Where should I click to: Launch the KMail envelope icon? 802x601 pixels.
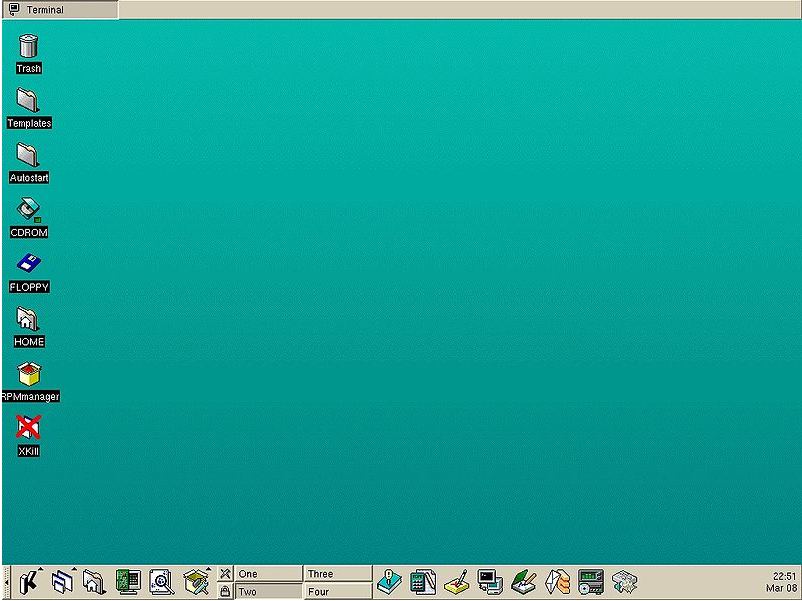(x=556, y=581)
